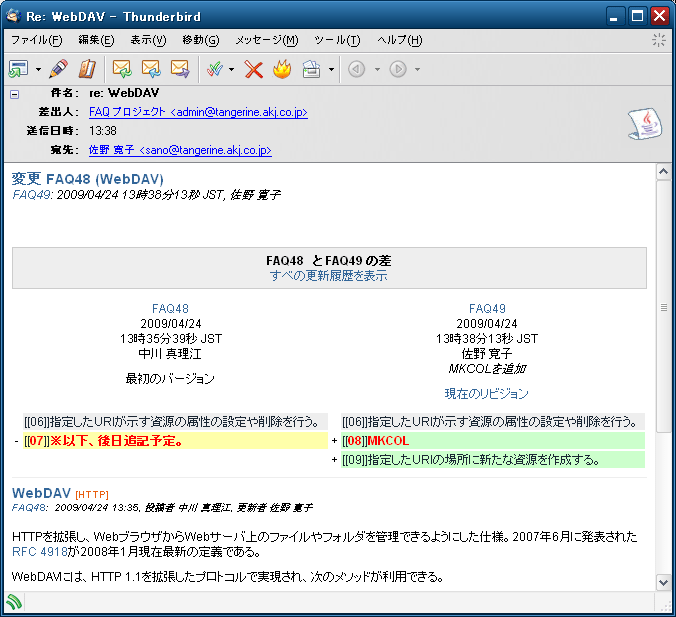The height and width of the screenshot is (617, 676).
Task: Click the removed line [[07]]※以下、後日追記予定。
Action: 175,441
